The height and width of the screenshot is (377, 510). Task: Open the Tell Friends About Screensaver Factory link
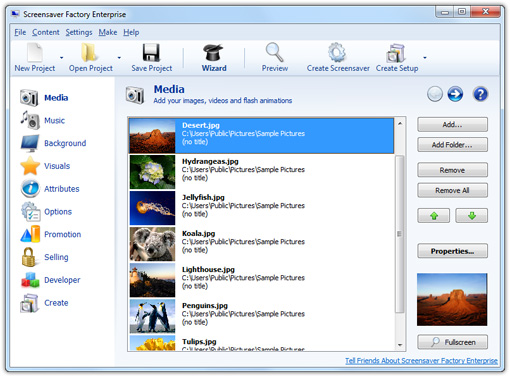421,361
